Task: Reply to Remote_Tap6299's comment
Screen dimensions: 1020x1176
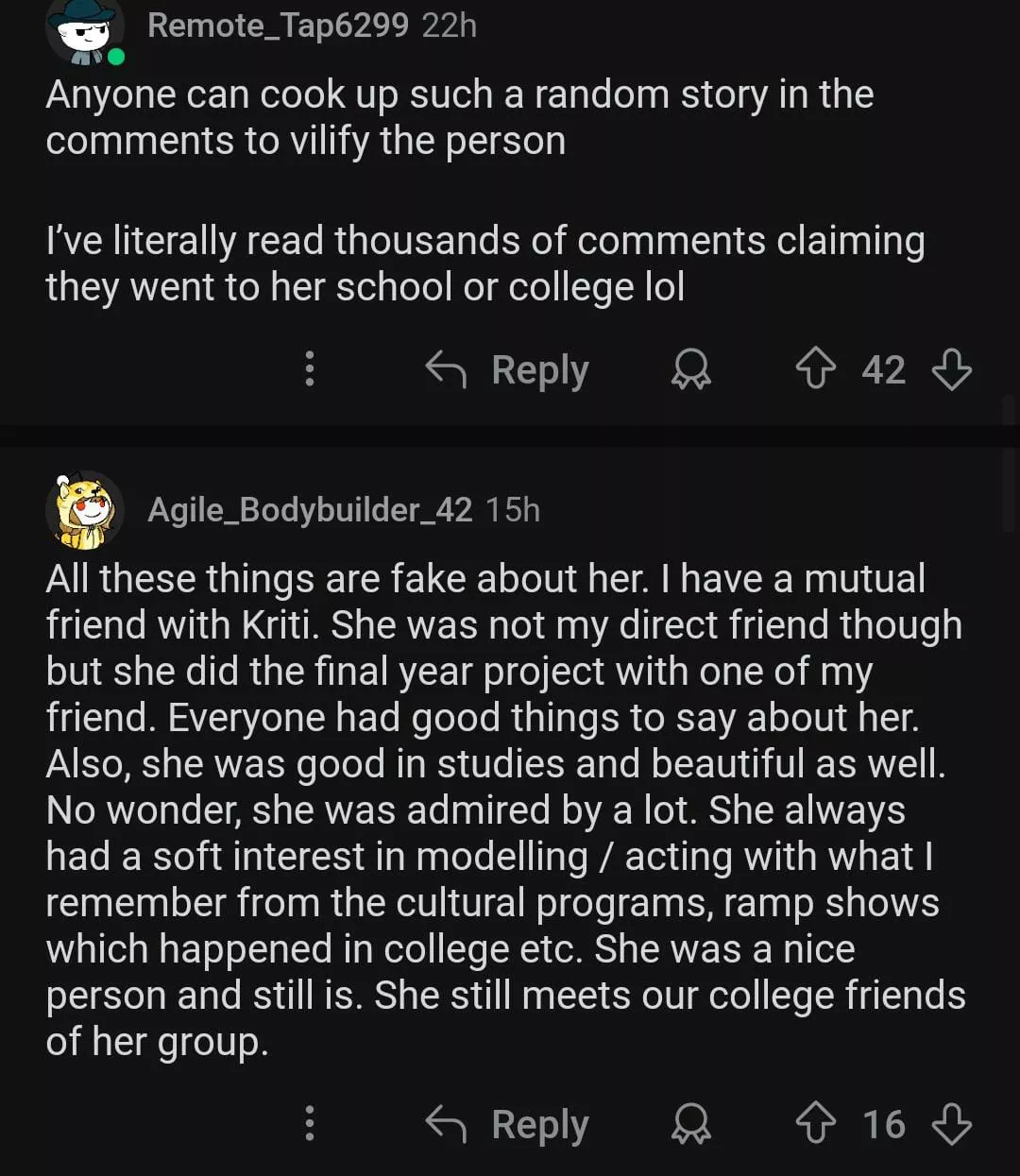Action: [x=507, y=369]
